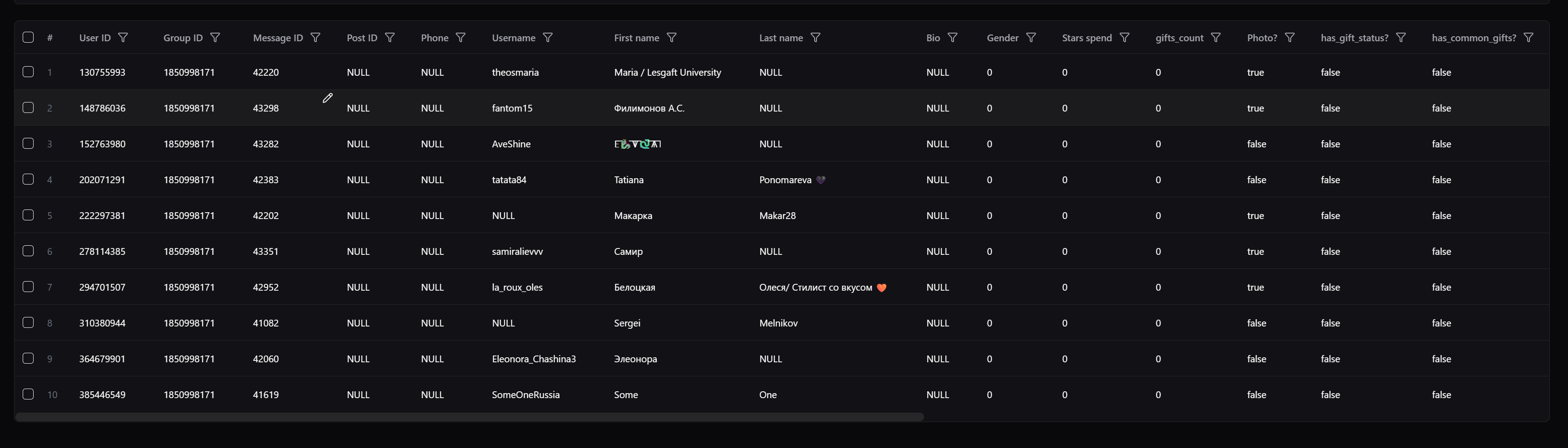
Task: Click the Photo? column filter funnel
Action: coord(1289,38)
